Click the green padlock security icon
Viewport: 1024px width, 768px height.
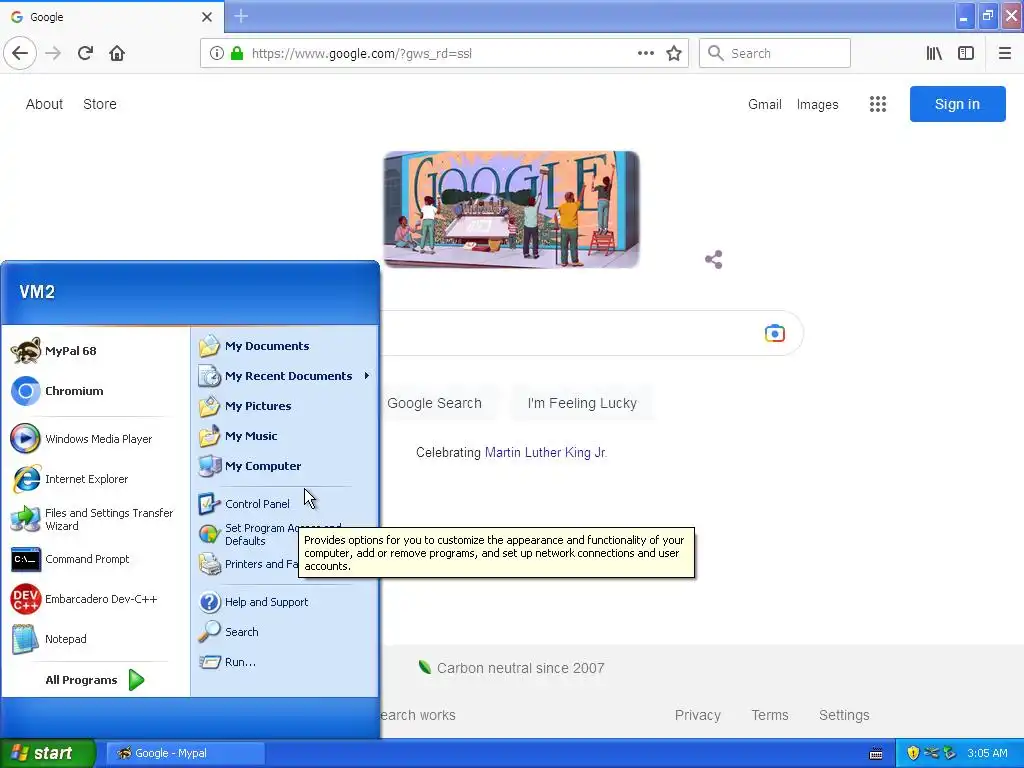click(x=237, y=54)
